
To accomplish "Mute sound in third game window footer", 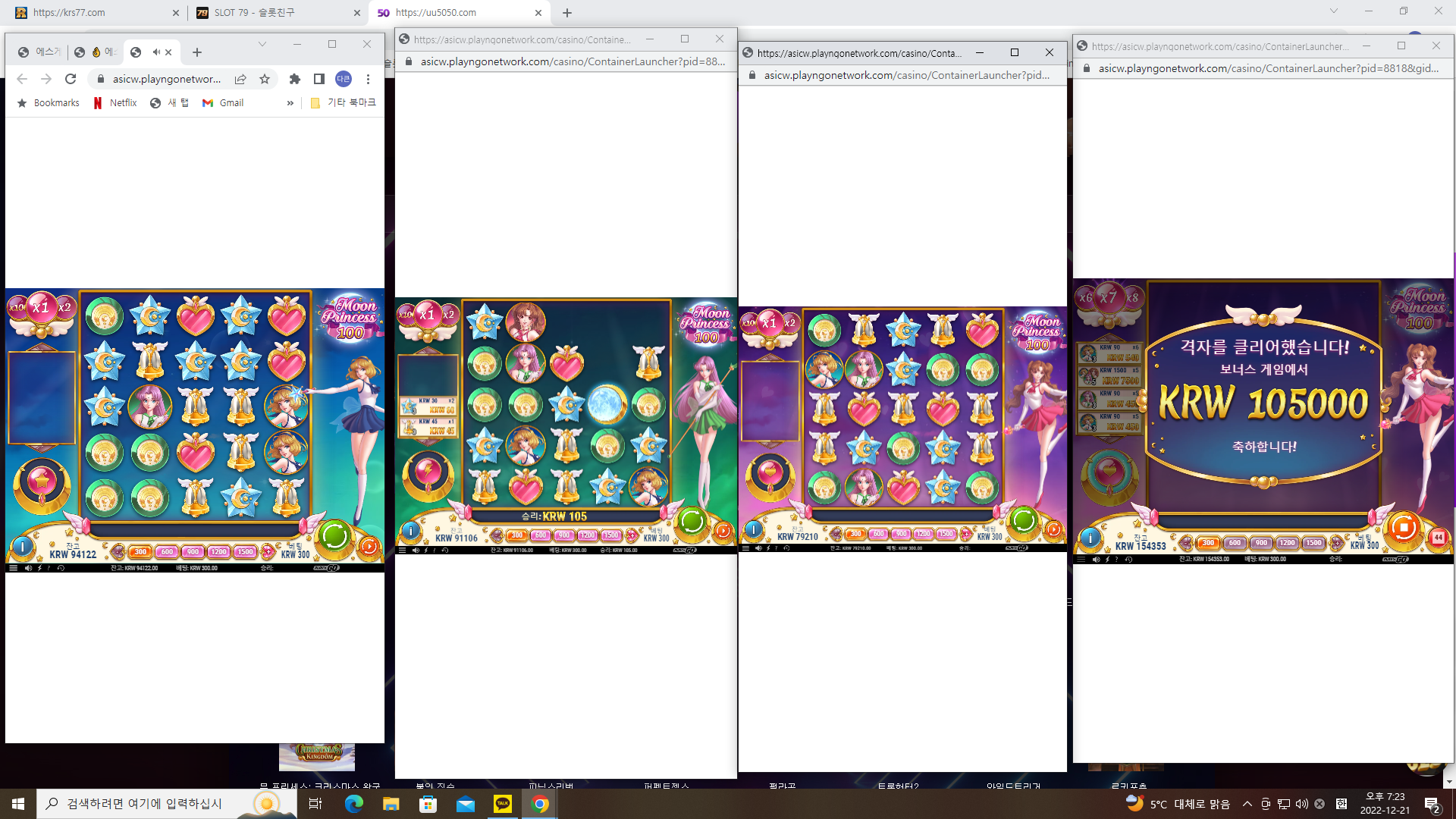I will pos(758,548).
